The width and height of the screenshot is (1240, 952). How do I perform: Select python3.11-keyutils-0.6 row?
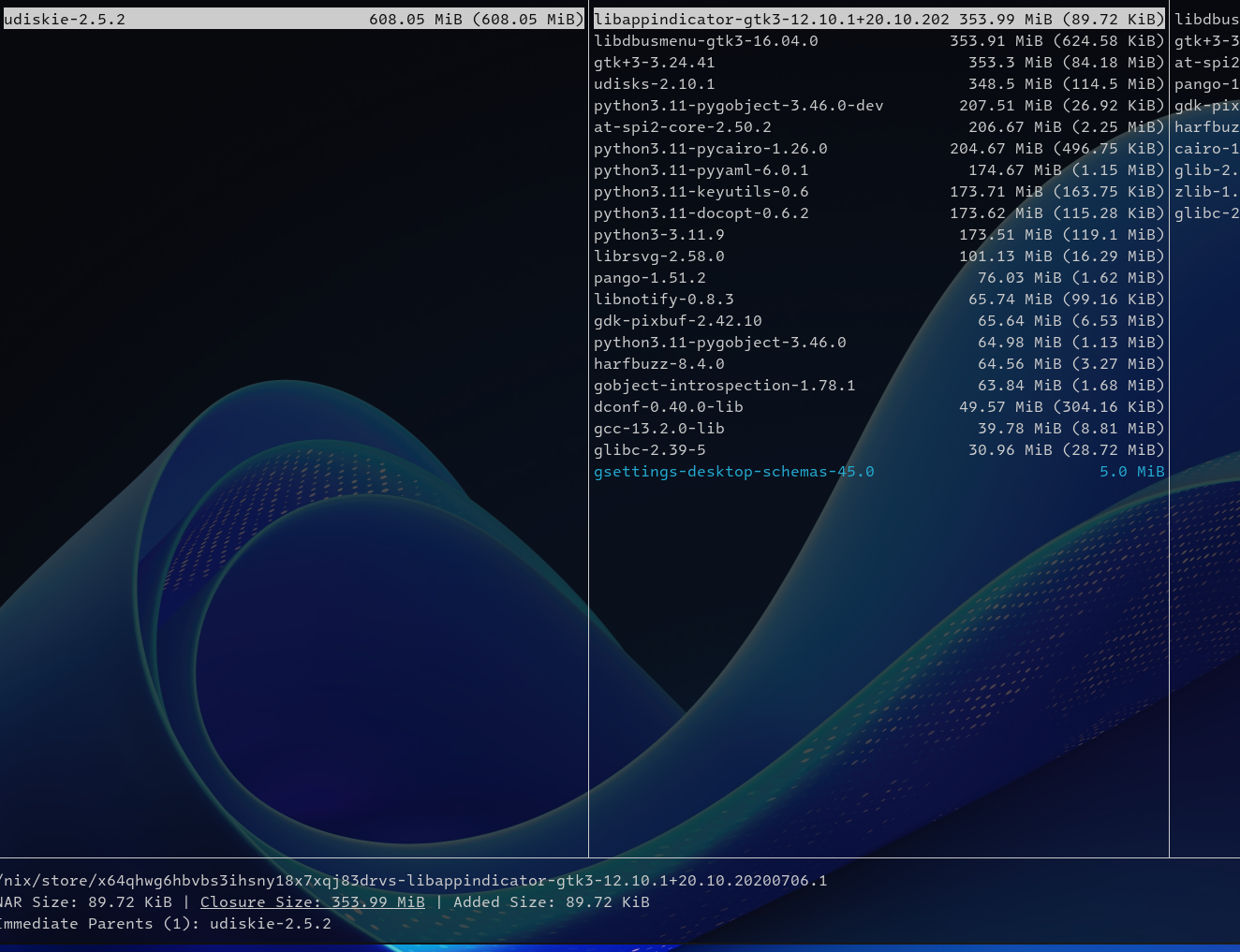[701, 192]
